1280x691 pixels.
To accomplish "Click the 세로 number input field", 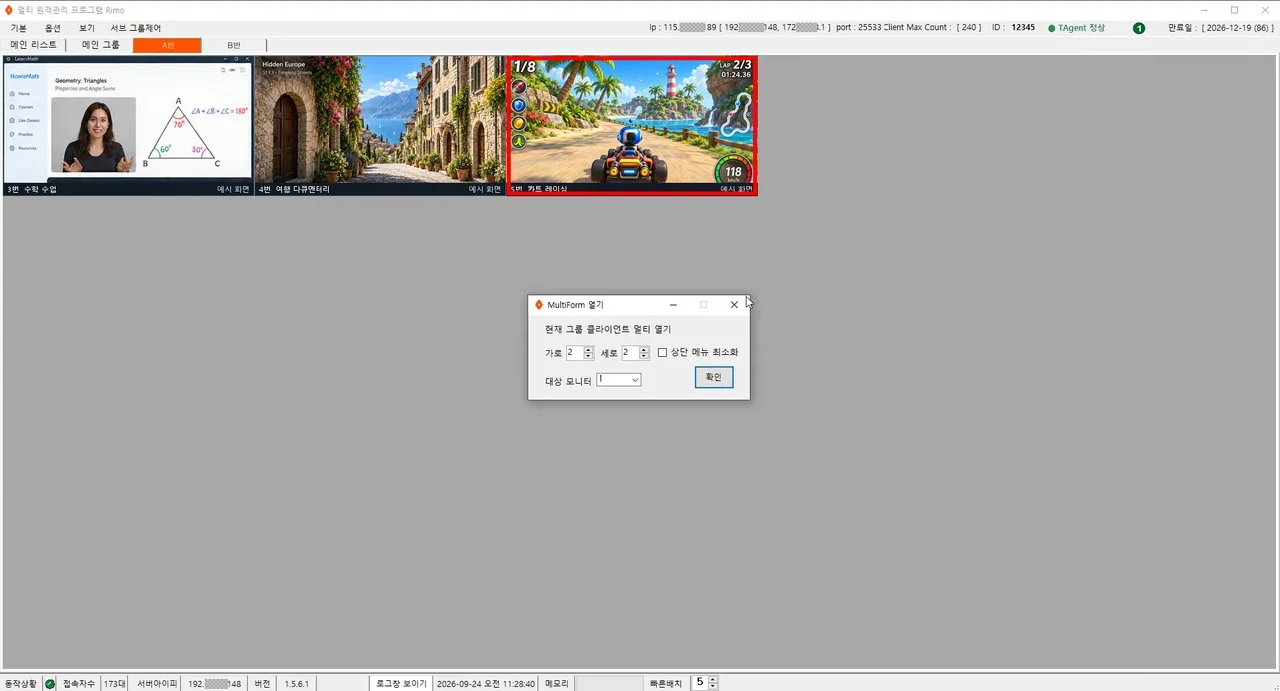I will [630, 353].
